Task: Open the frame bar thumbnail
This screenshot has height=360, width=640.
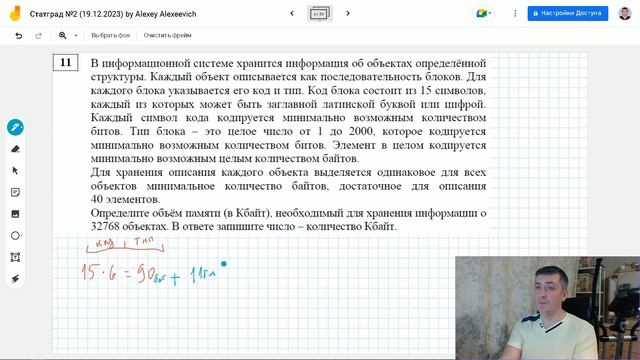Action: (320, 14)
